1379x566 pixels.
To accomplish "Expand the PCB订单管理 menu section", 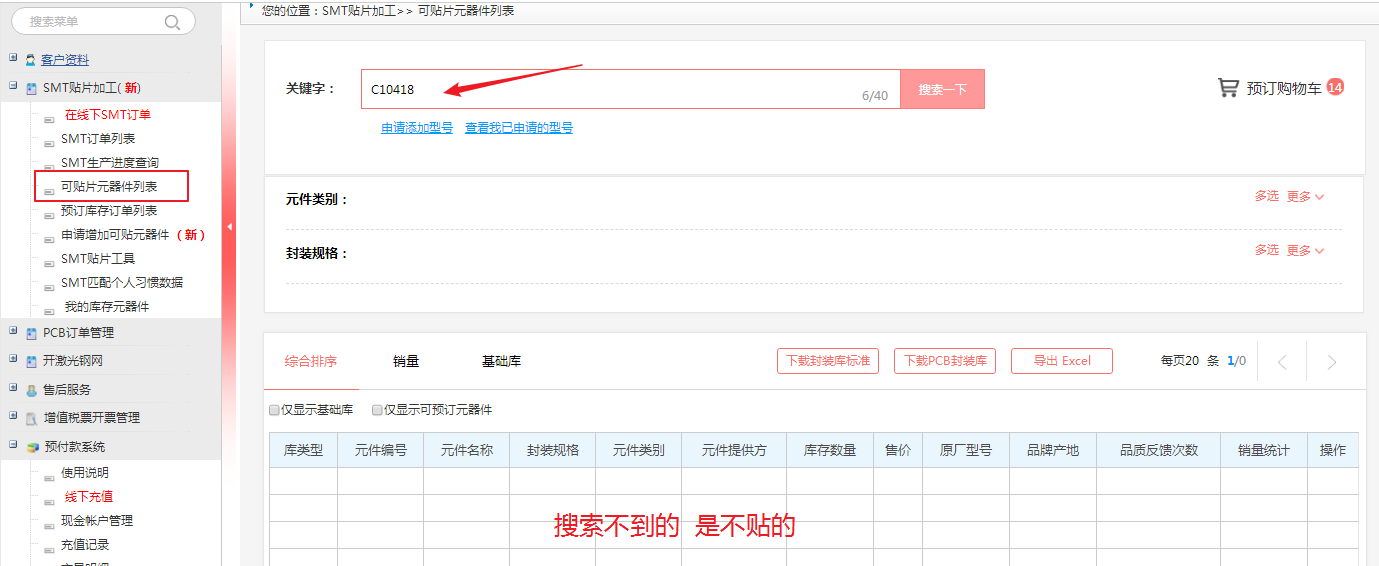I will tap(13, 332).
